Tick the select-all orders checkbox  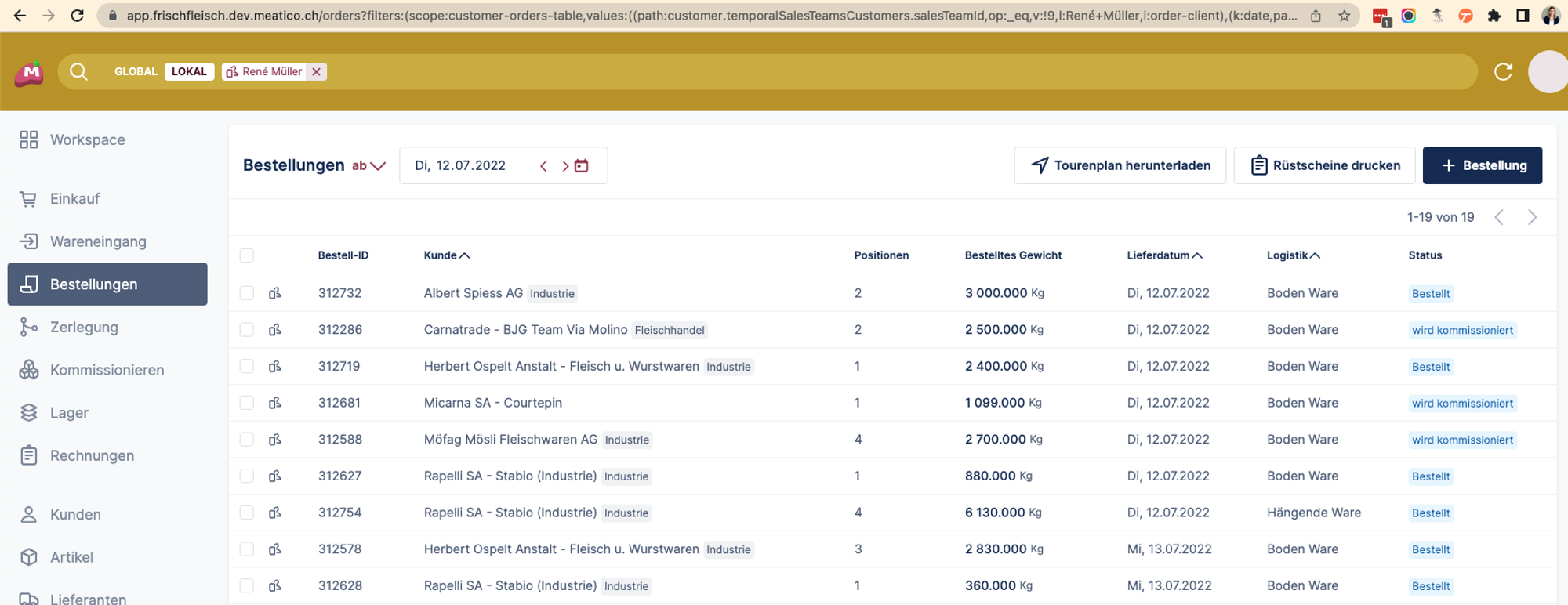[x=247, y=255]
